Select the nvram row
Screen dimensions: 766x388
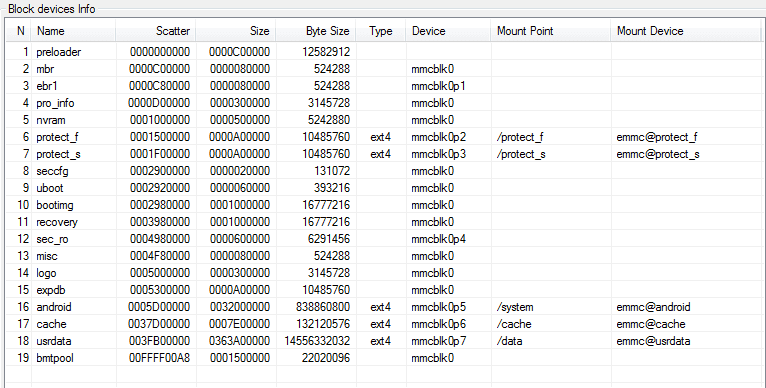tap(383, 120)
